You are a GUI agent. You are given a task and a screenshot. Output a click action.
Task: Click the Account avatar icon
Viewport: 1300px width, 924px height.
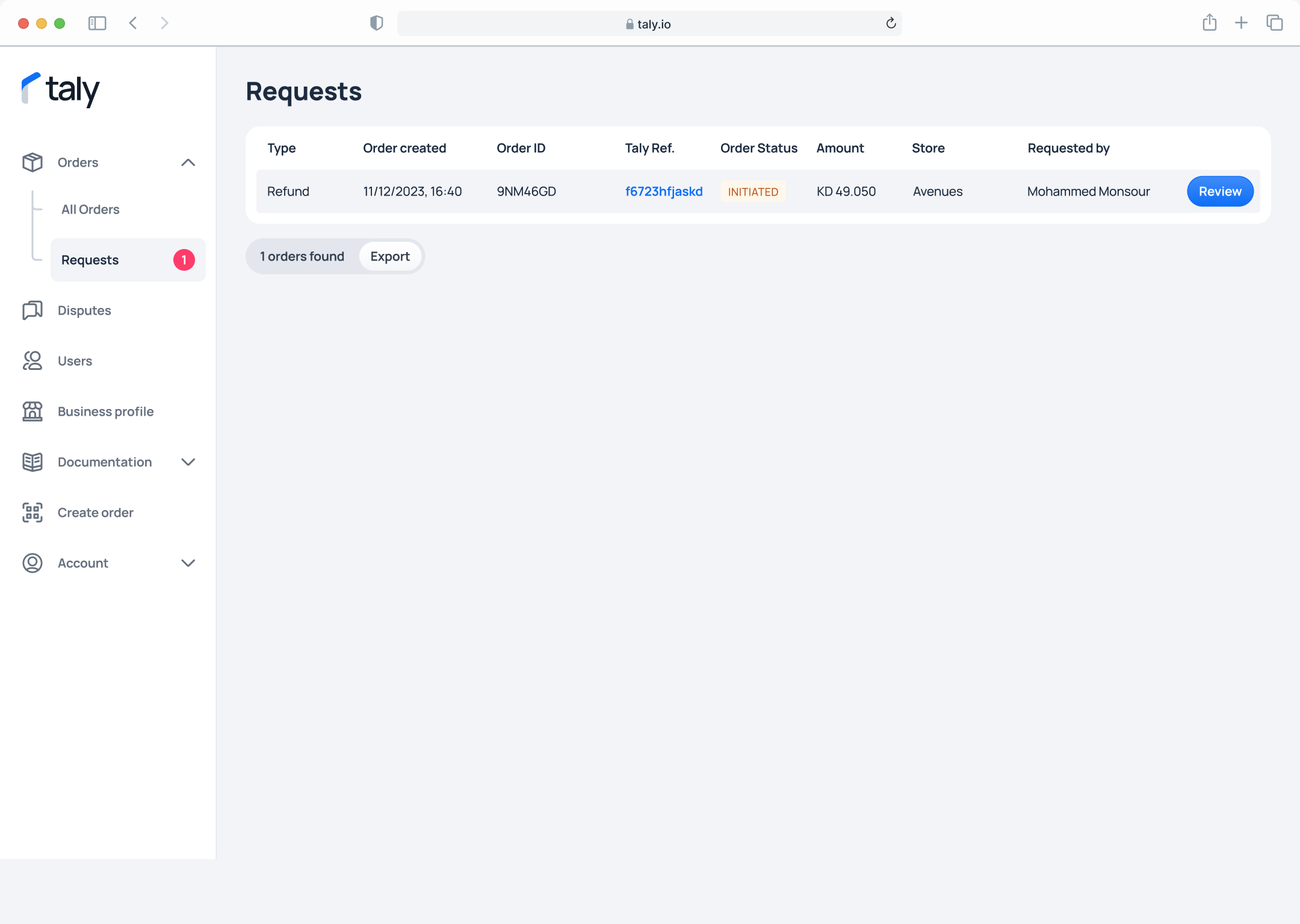[x=32, y=563]
